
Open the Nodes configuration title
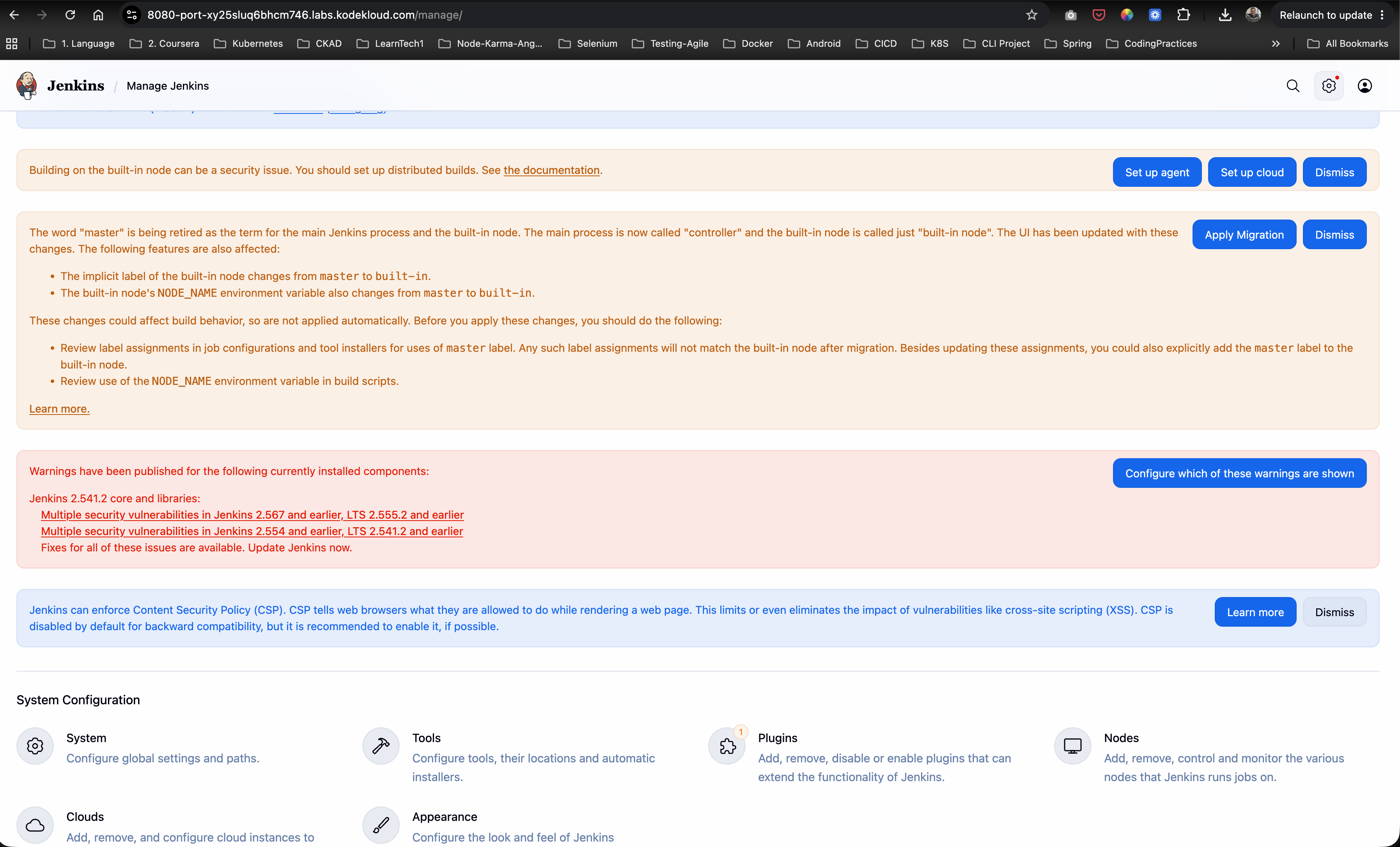[1121, 738]
